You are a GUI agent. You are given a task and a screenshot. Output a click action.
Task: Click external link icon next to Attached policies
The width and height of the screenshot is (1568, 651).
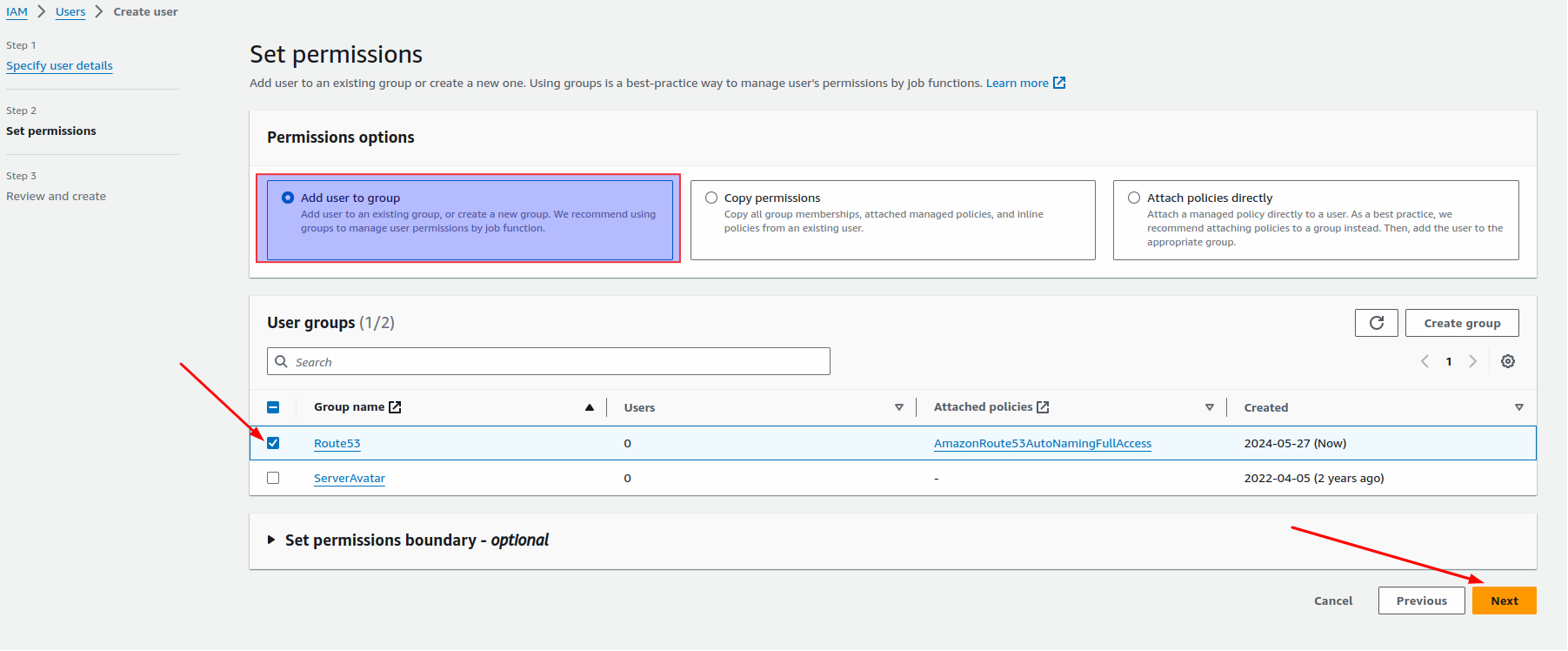(1043, 407)
